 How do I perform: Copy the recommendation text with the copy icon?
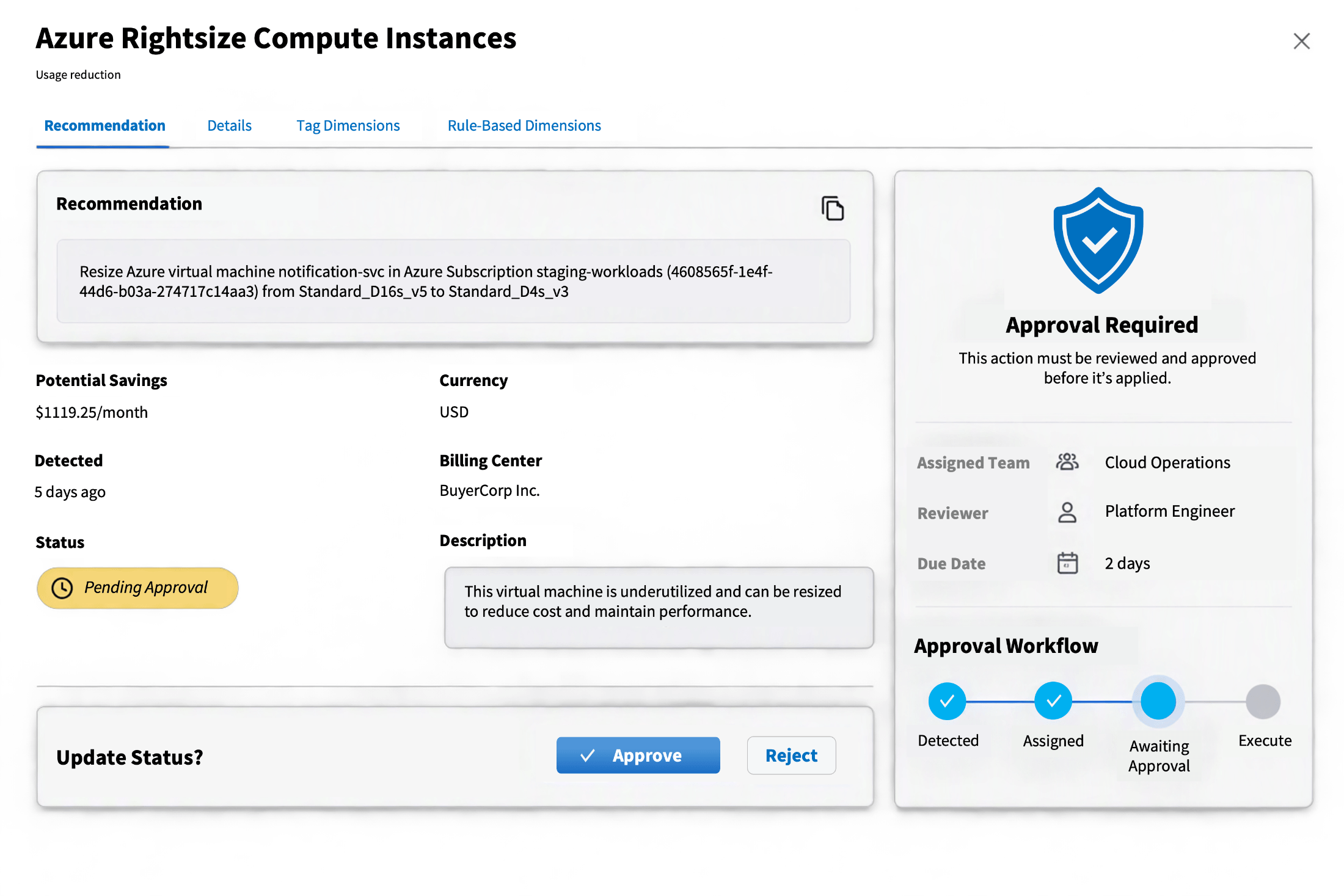pos(832,208)
